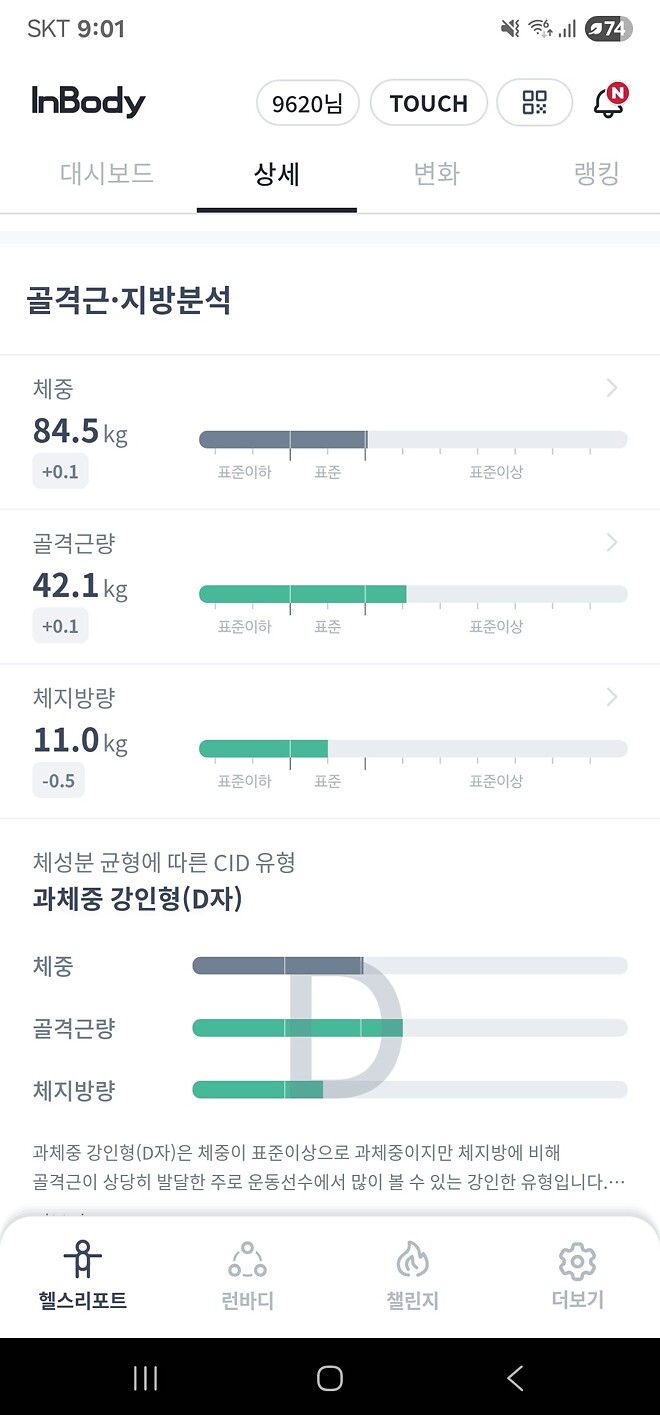Switch to the 변화 tab
660x1415 pixels.
coord(436,173)
